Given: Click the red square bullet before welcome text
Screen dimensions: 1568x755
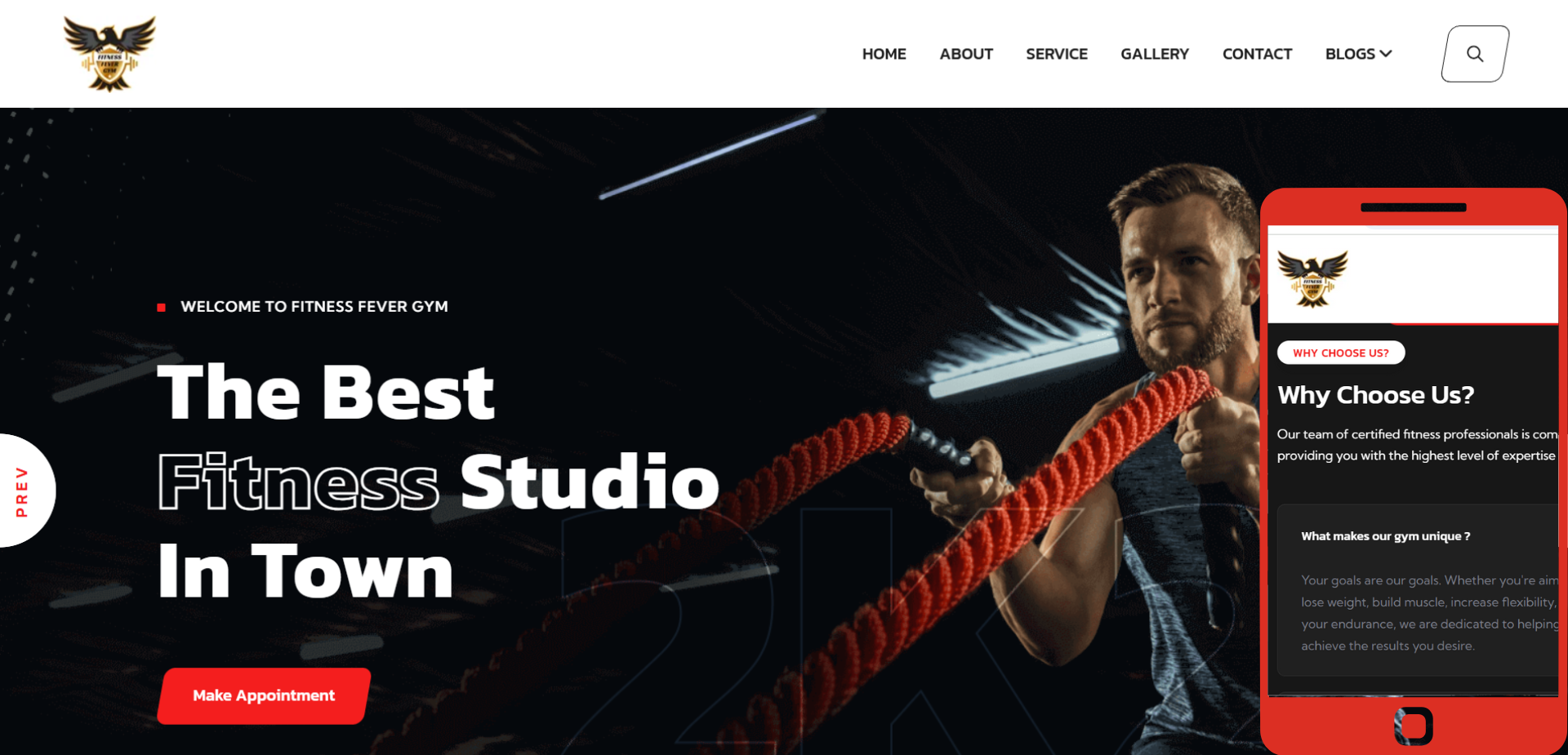Looking at the screenshot, I should tap(162, 308).
